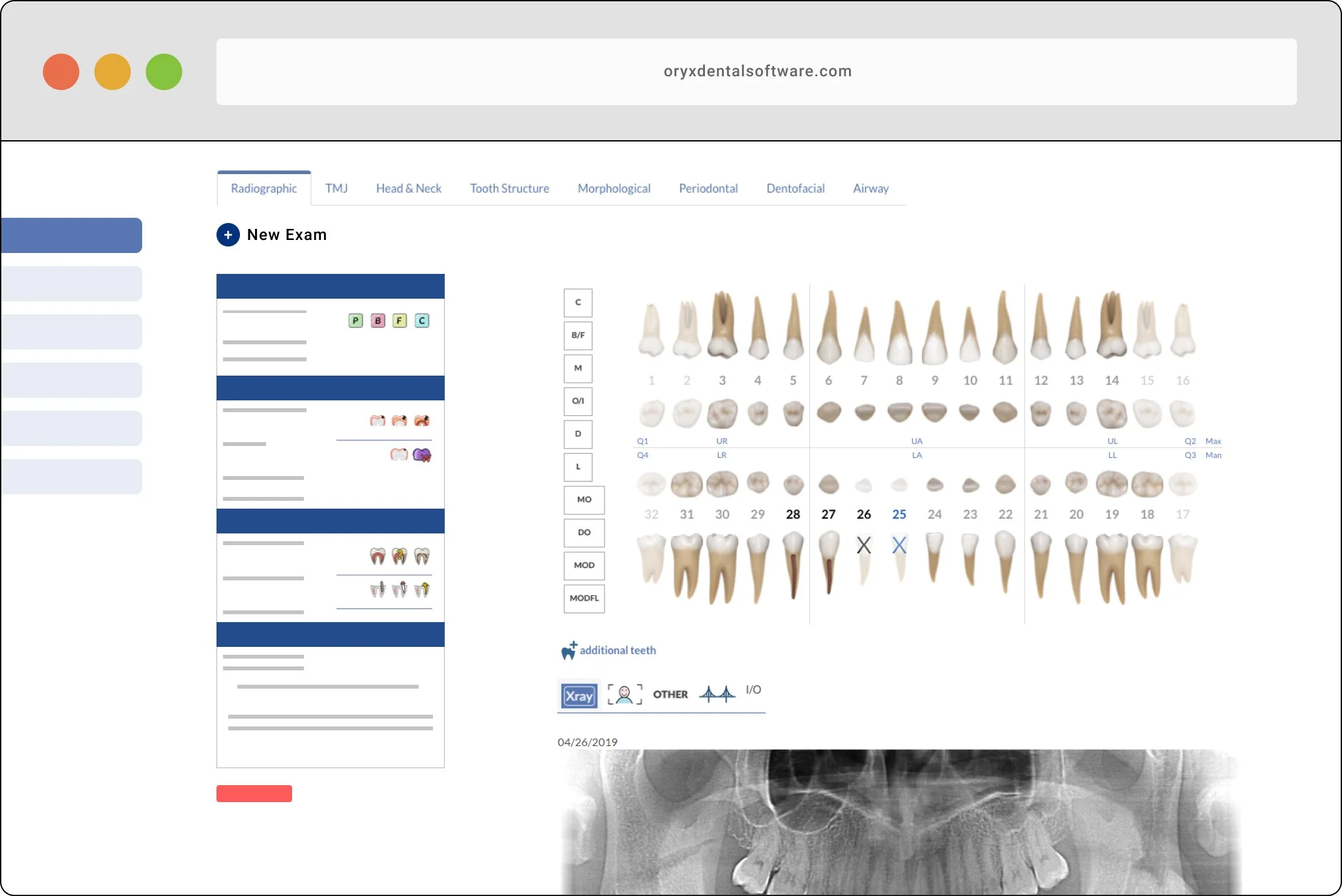Viewport: 1342px width, 896px height.
Task: Click the patient photo capture icon
Action: 625,694
